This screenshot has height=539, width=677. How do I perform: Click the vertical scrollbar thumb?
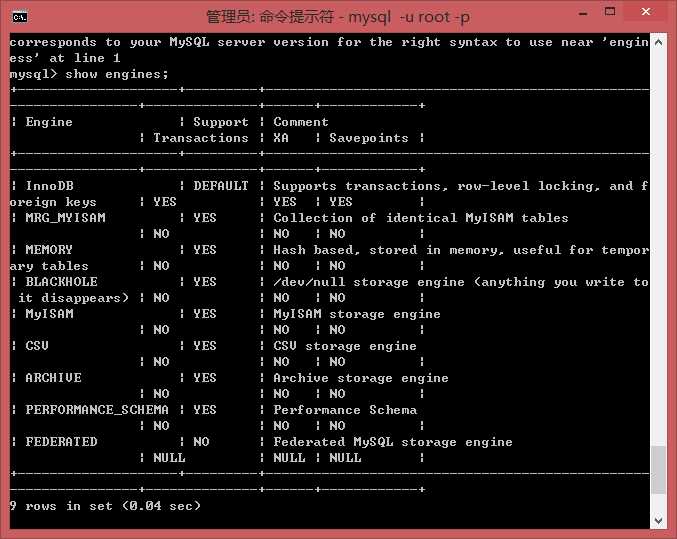point(658,470)
